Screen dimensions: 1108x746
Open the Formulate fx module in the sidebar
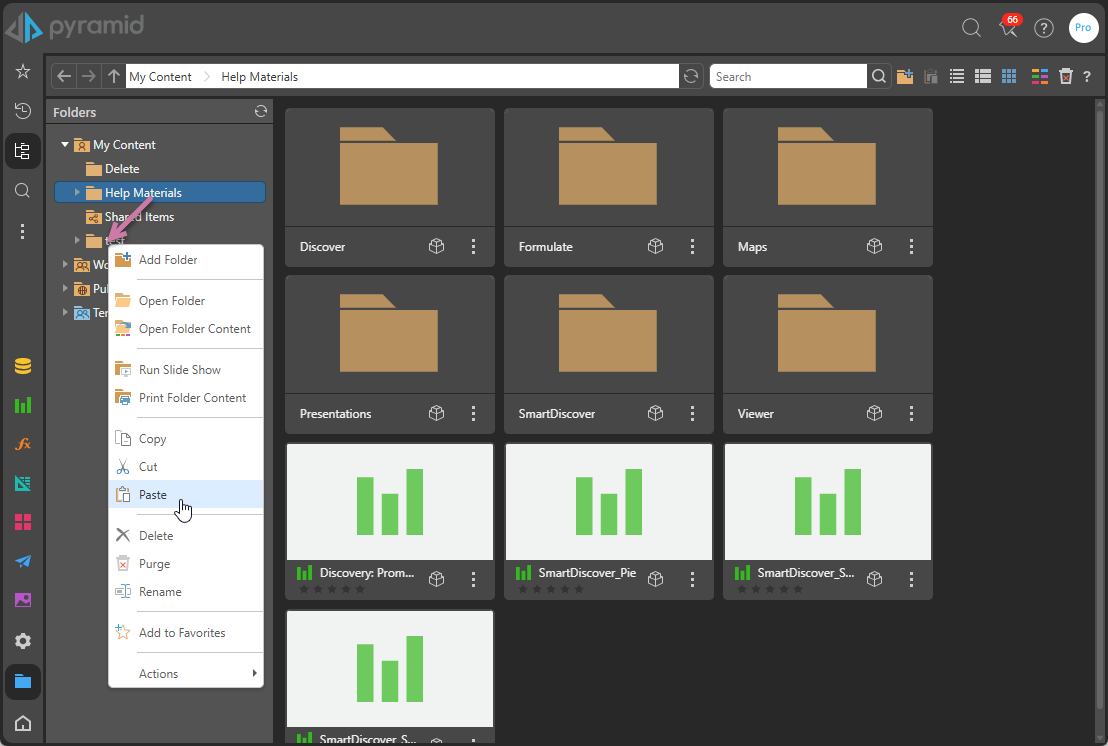(23, 444)
